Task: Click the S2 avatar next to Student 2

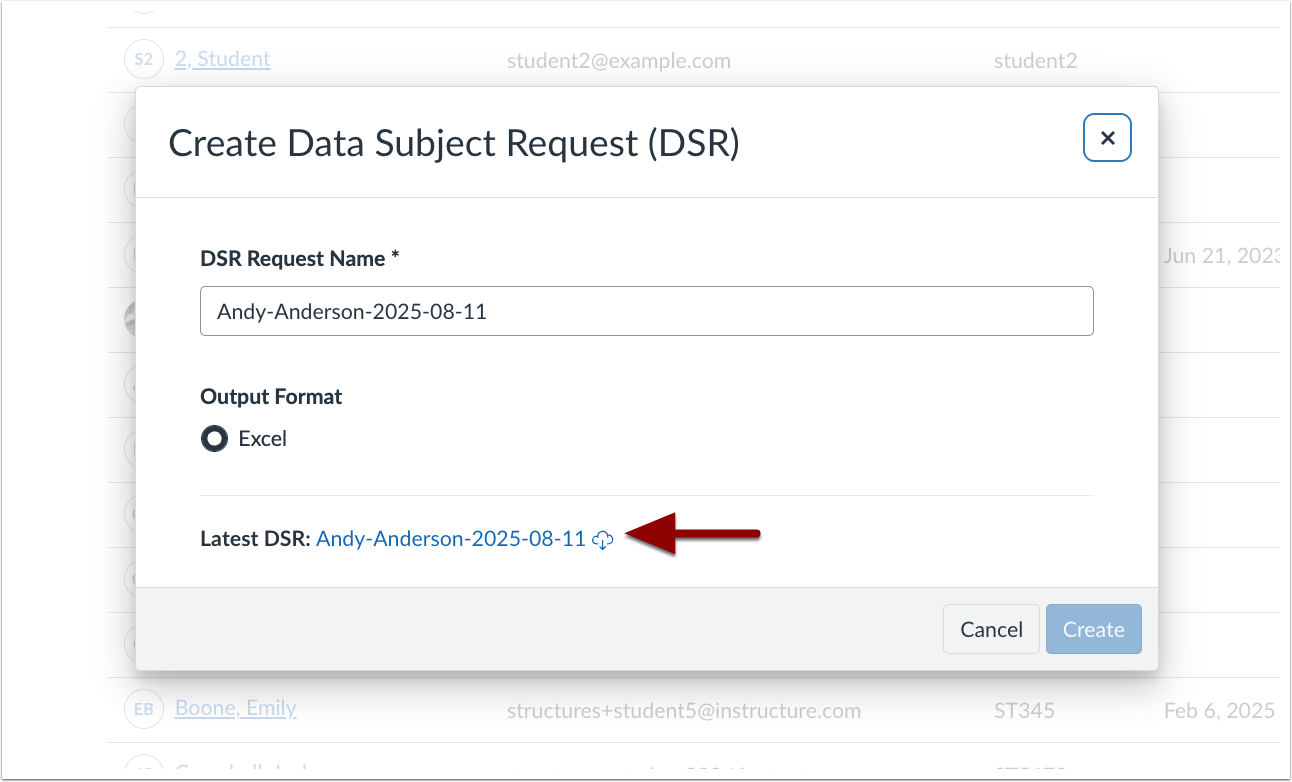Action: pos(143,58)
